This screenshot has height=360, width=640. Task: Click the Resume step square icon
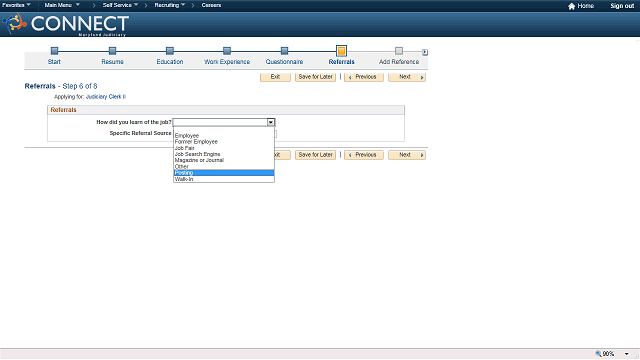112,51
